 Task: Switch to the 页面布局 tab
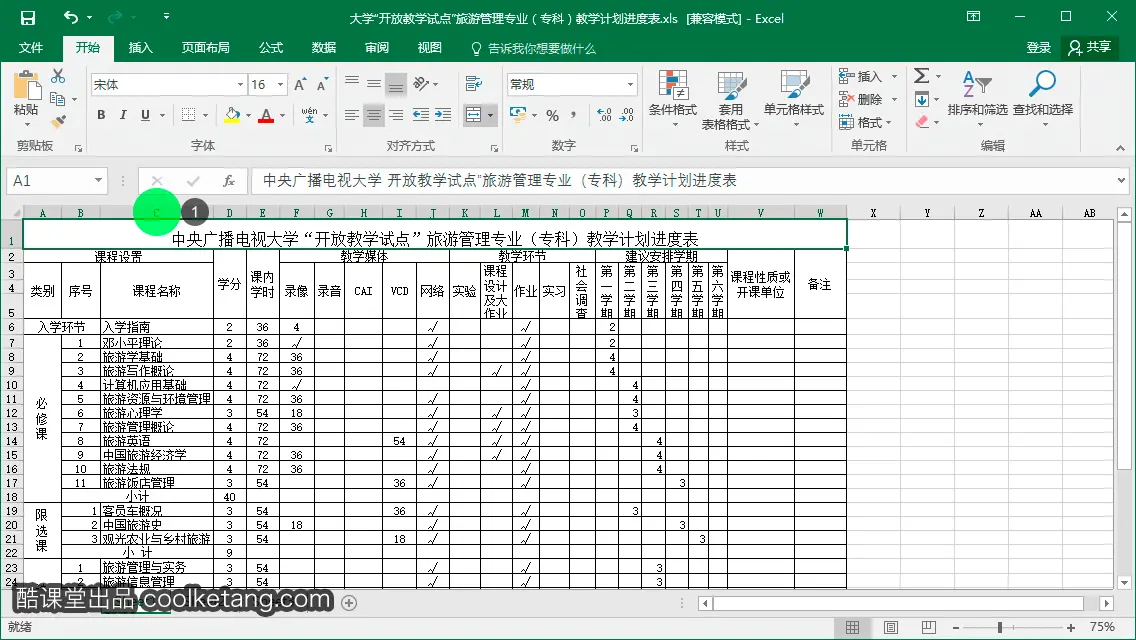tap(206, 48)
